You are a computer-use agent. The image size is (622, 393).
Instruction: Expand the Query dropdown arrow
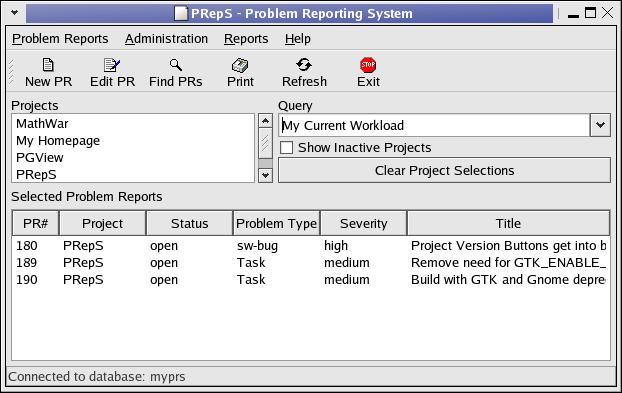[600, 125]
